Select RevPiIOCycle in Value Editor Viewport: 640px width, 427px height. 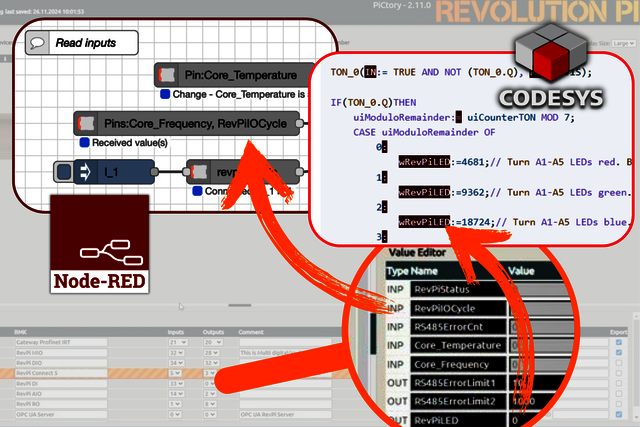[x=458, y=308]
